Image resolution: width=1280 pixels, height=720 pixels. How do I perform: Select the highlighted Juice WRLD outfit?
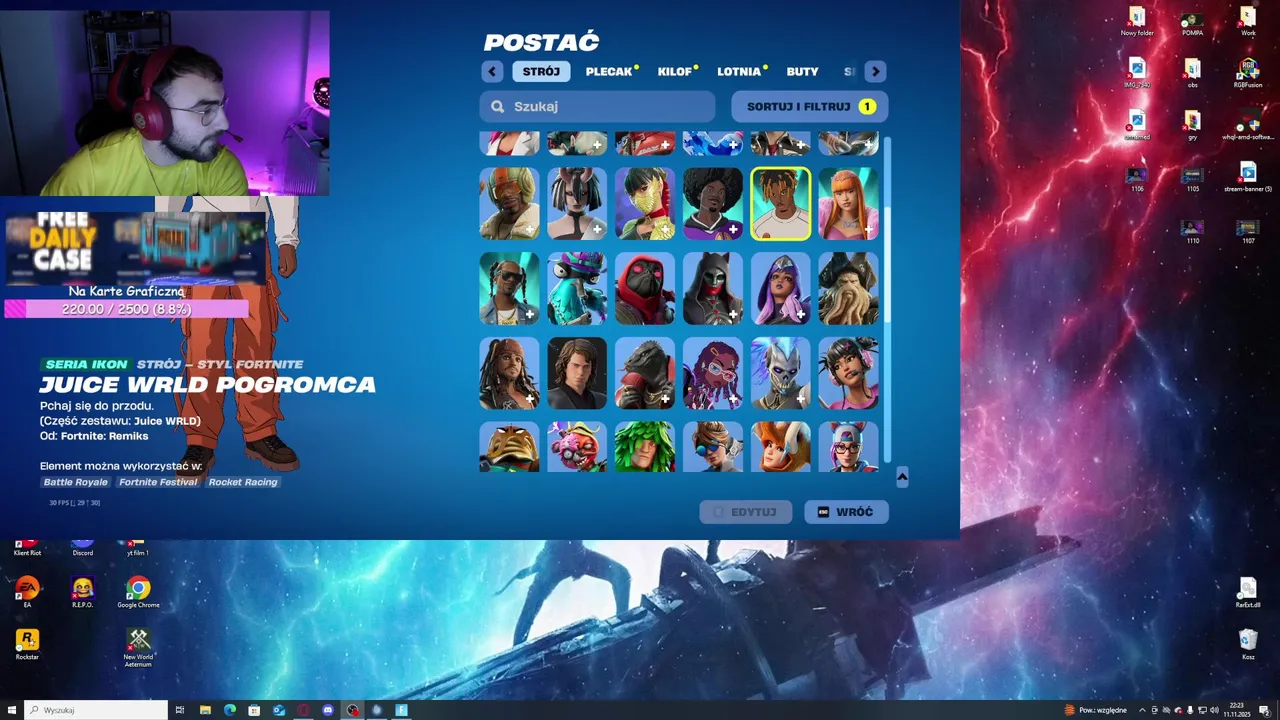click(x=781, y=204)
